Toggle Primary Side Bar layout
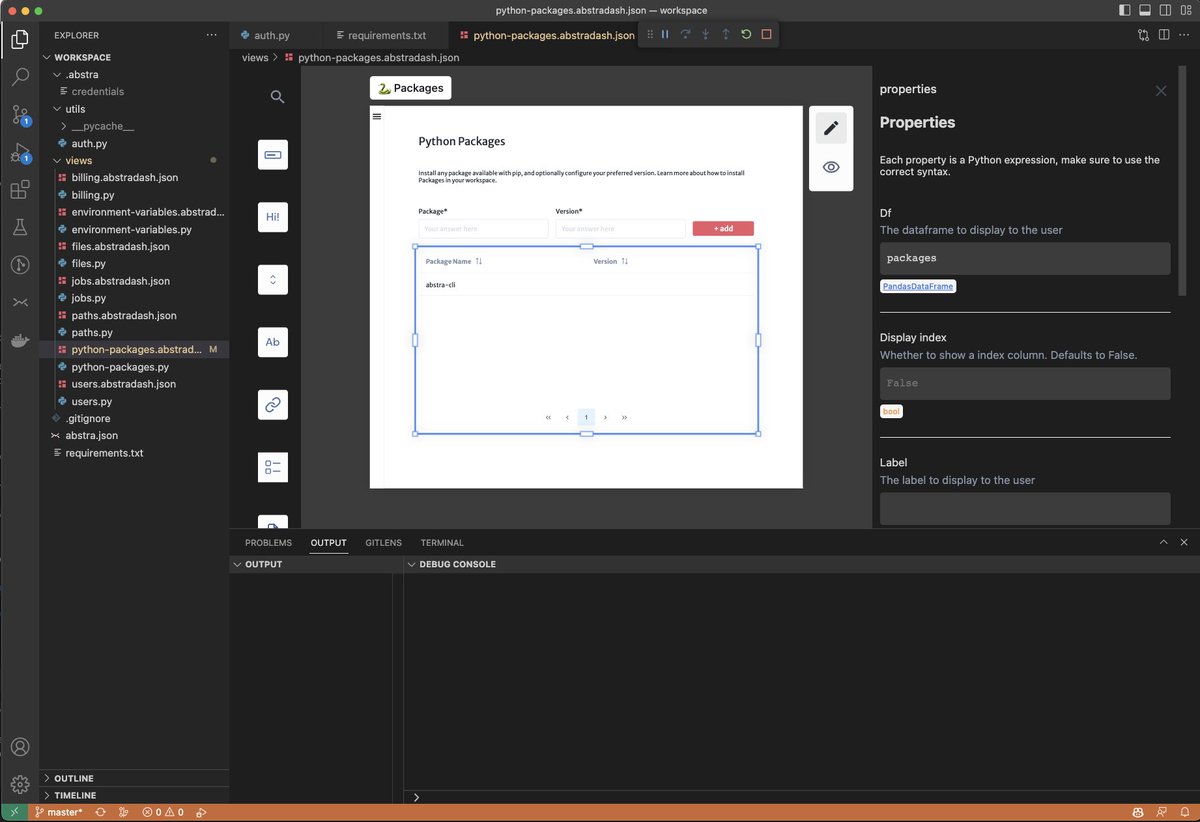The width and height of the screenshot is (1200, 822). [x=1125, y=10]
